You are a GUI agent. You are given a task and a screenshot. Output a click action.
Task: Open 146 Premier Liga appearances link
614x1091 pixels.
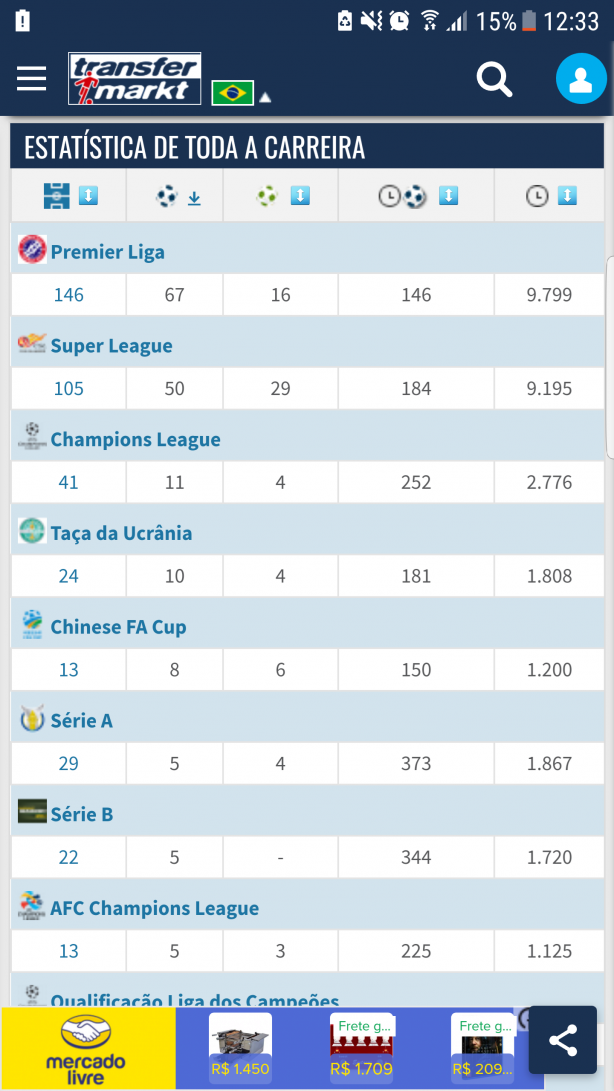click(x=68, y=295)
